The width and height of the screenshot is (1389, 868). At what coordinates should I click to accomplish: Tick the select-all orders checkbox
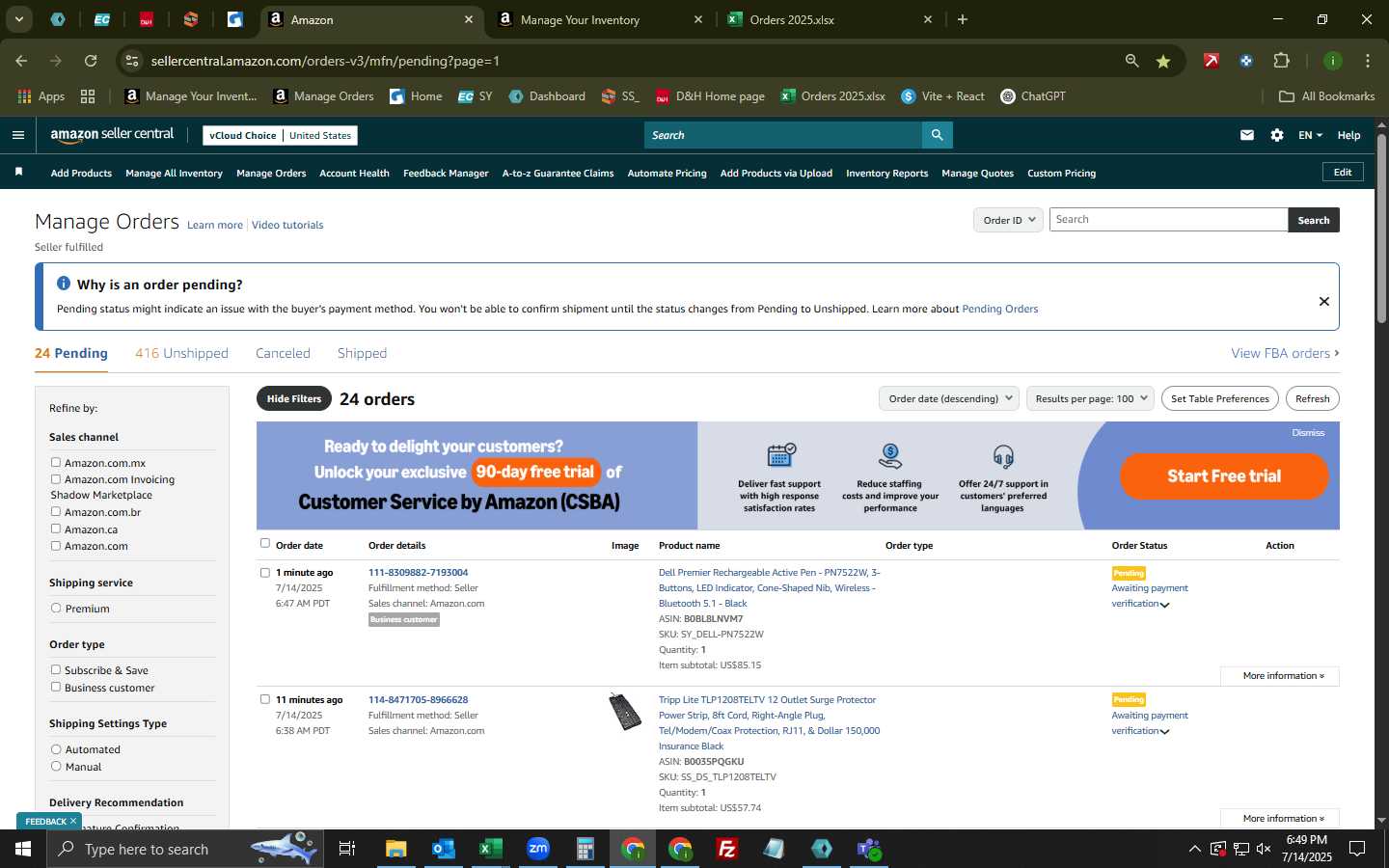coord(265,544)
